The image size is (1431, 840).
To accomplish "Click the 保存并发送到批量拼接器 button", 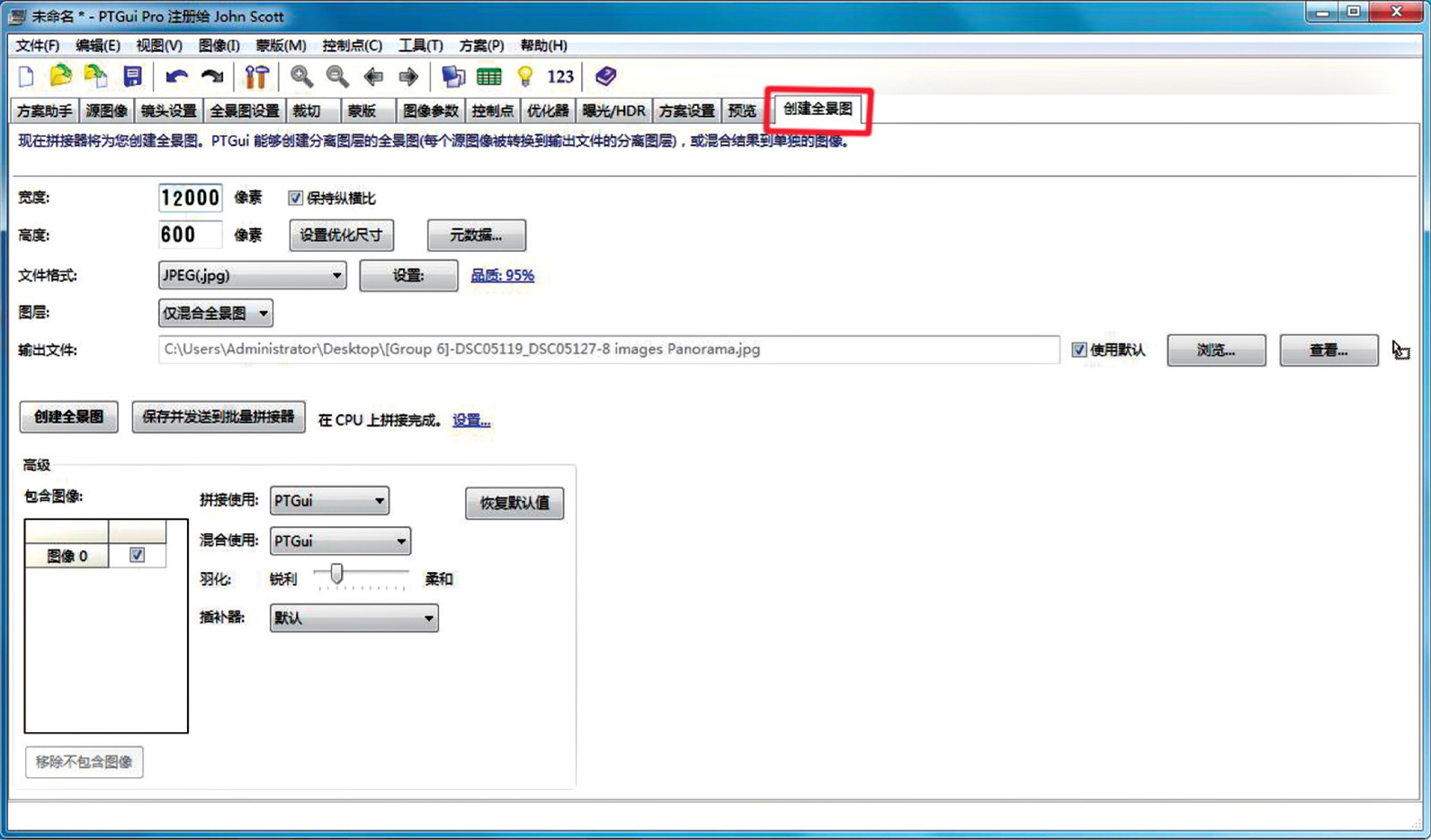I will coord(219,416).
